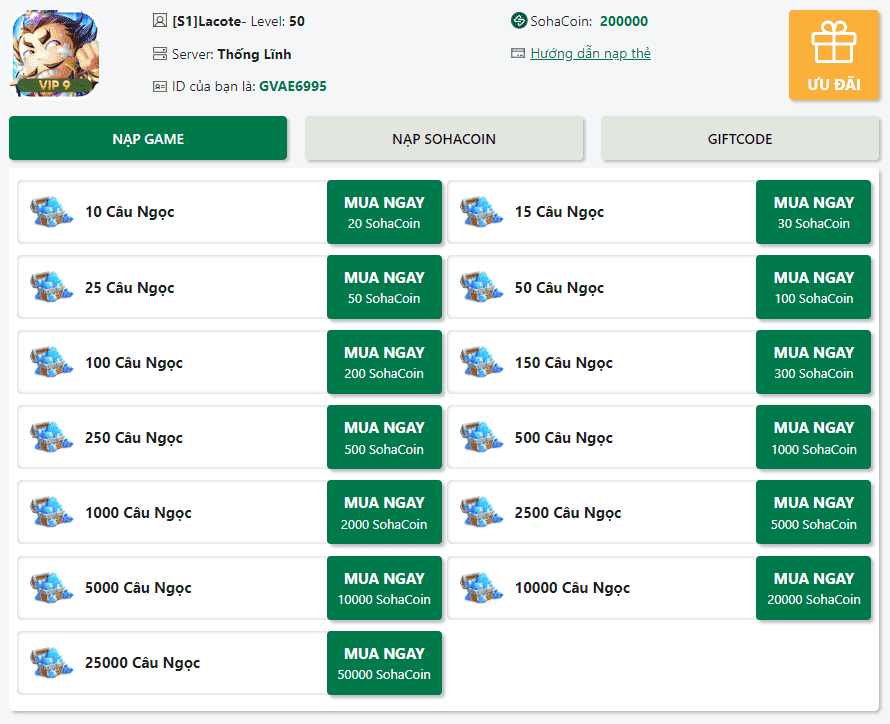890x724 pixels.
Task: Buy 15 Câu Ngọc for 30 SohaCoin
Action: click(813, 212)
